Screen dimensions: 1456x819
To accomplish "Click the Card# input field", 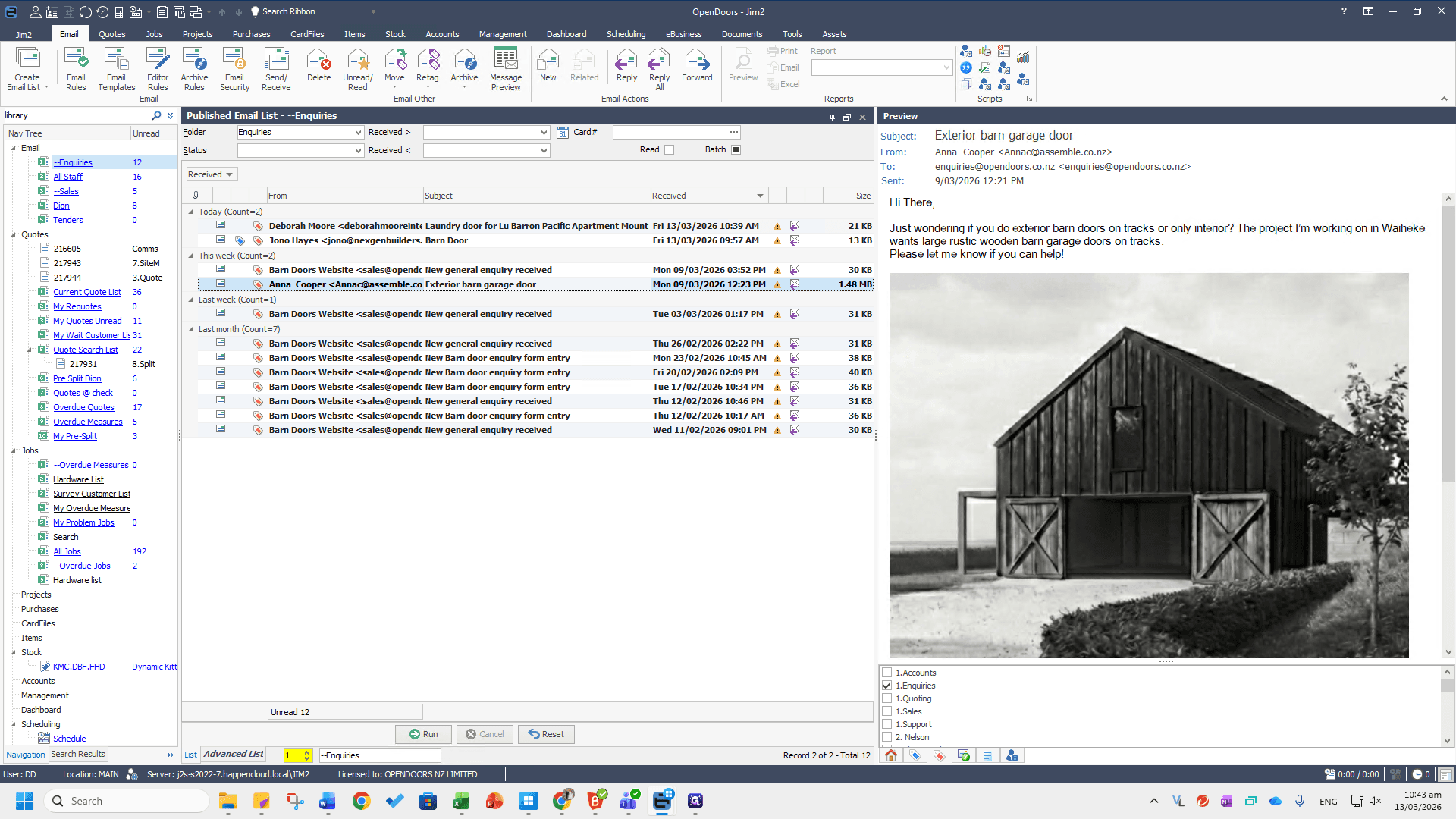I will coord(676,132).
